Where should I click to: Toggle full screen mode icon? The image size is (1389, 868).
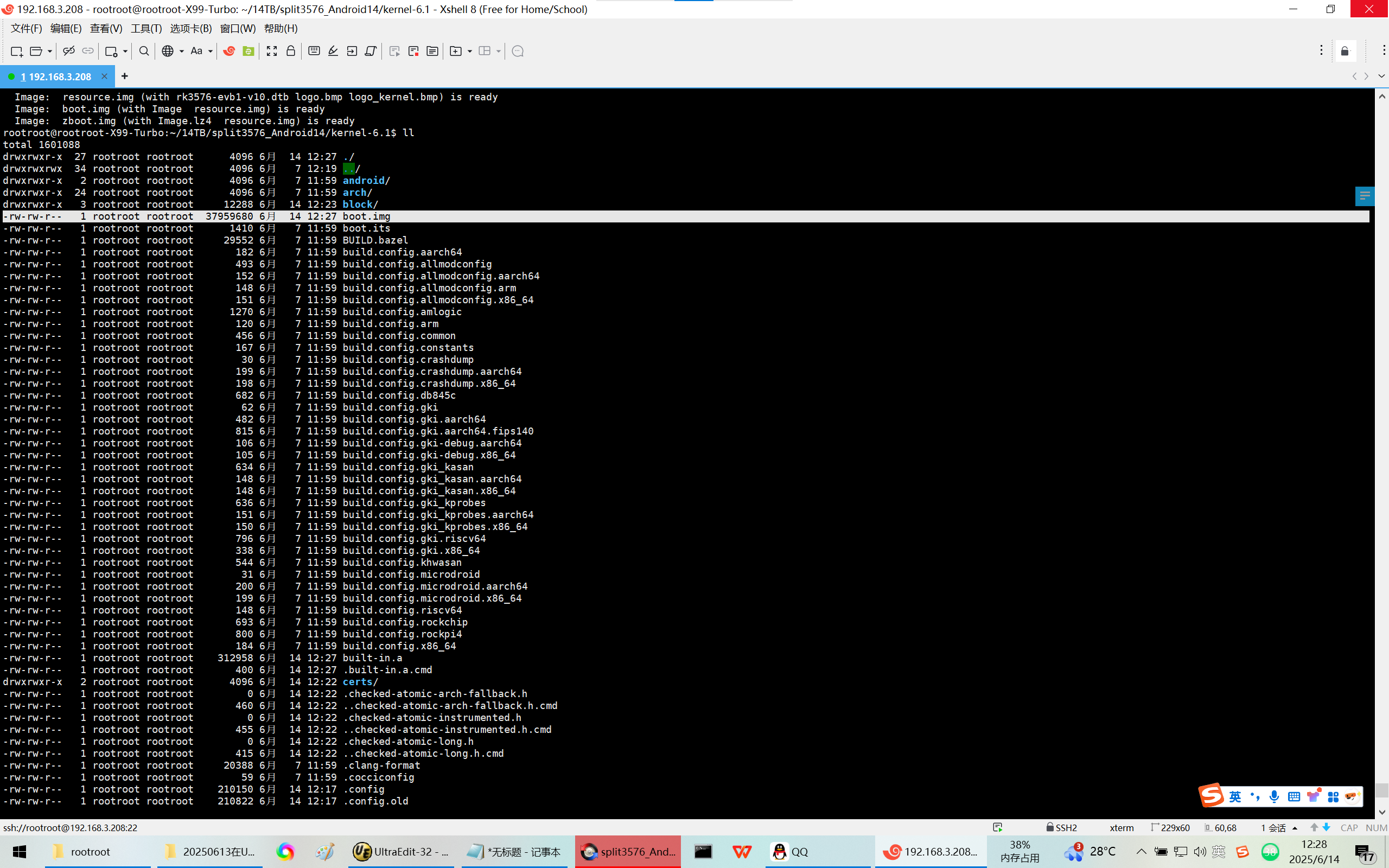tap(271, 51)
